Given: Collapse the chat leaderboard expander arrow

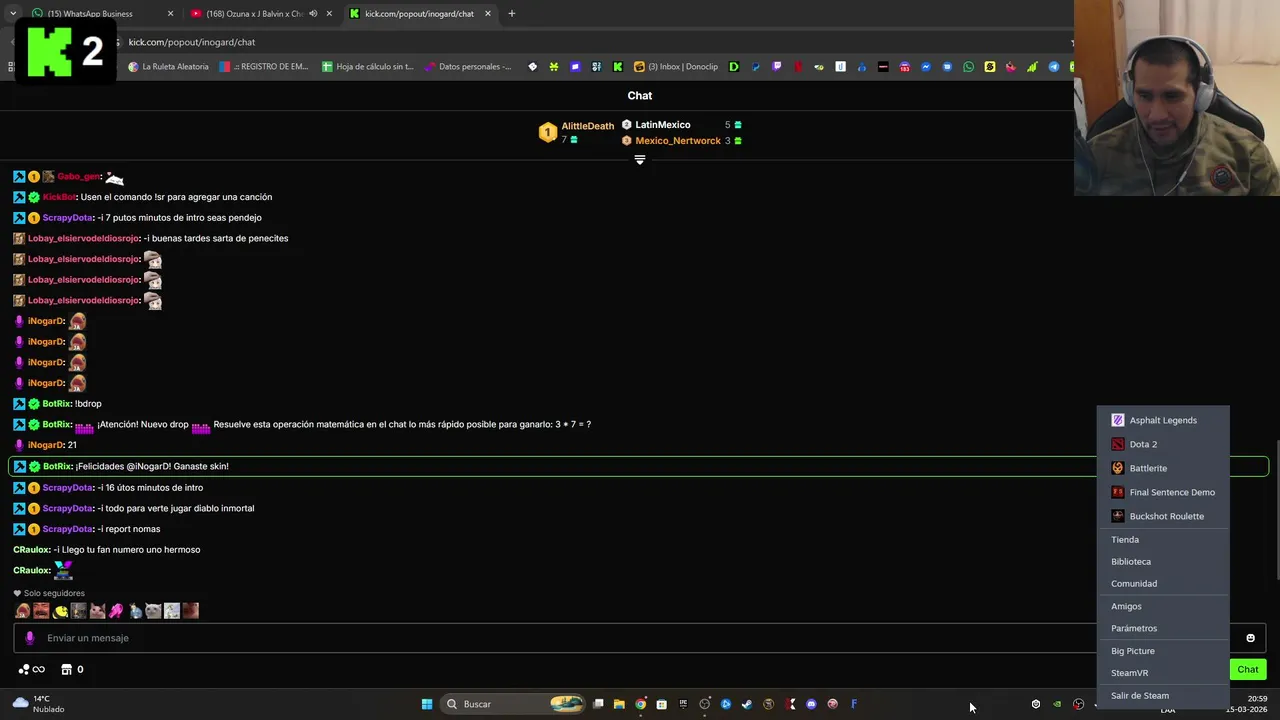Looking at the screenshot, I should (x=640, y=160).
